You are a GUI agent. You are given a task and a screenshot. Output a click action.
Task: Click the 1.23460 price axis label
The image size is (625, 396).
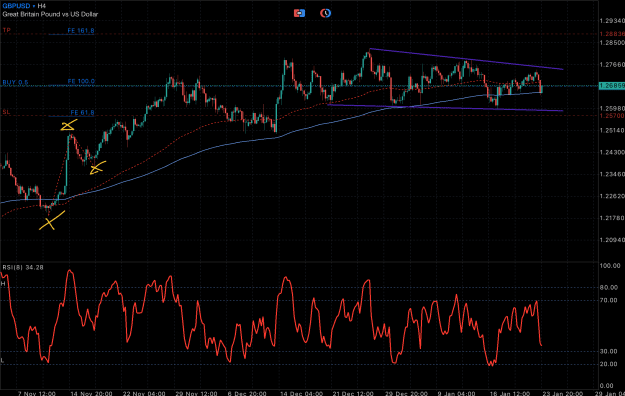point(612,174)
